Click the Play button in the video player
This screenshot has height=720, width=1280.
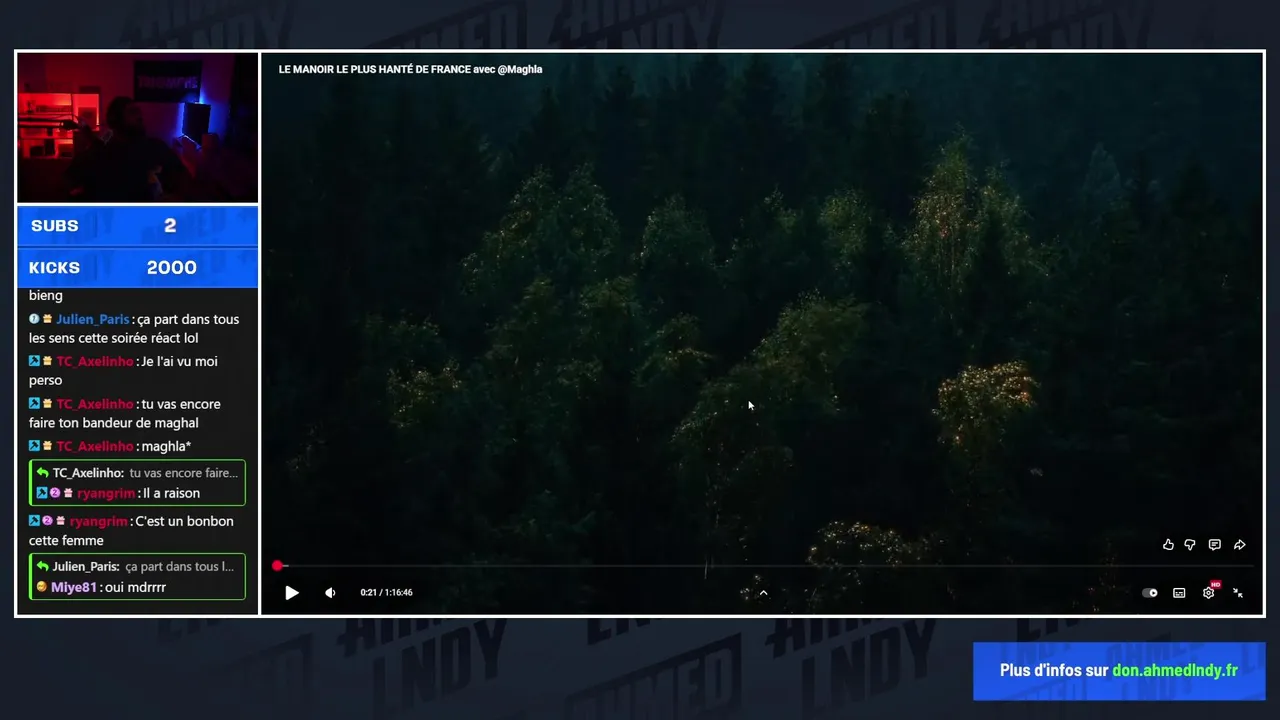tap(292, 593)
